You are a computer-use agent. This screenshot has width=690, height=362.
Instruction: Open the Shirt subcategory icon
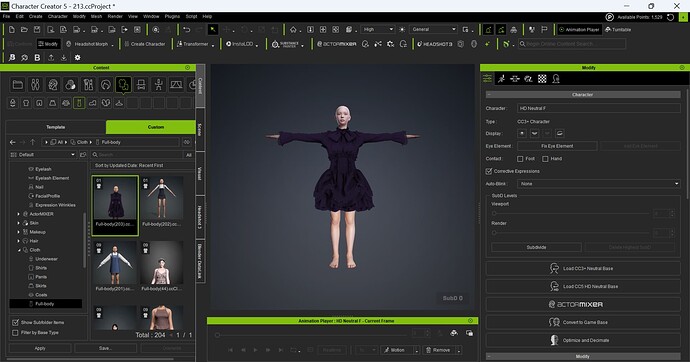(x=26, y=103)
